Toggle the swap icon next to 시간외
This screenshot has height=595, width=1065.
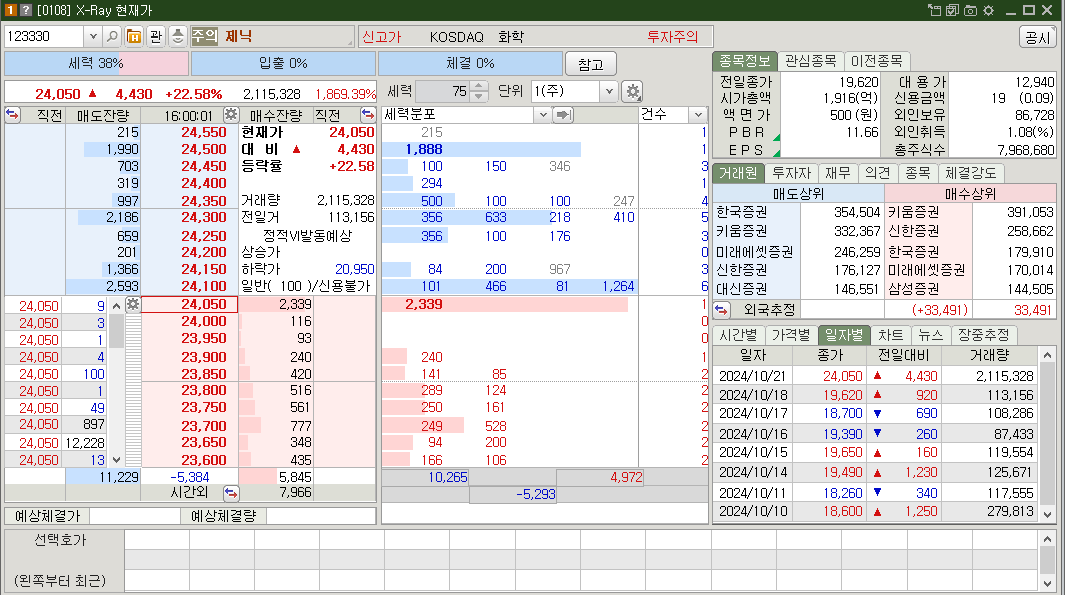tap(231, 492)
